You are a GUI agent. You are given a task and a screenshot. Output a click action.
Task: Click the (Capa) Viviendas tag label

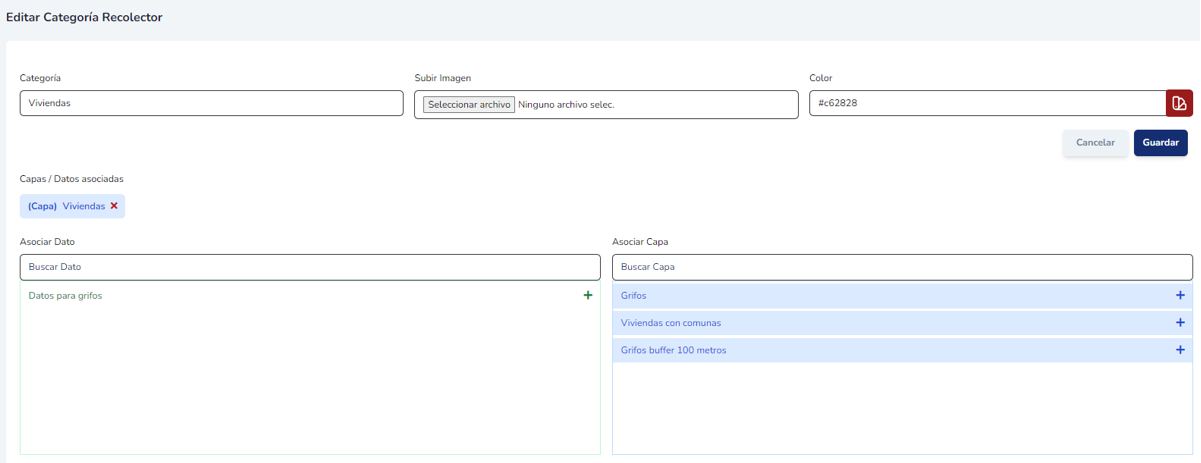[66, 206]
